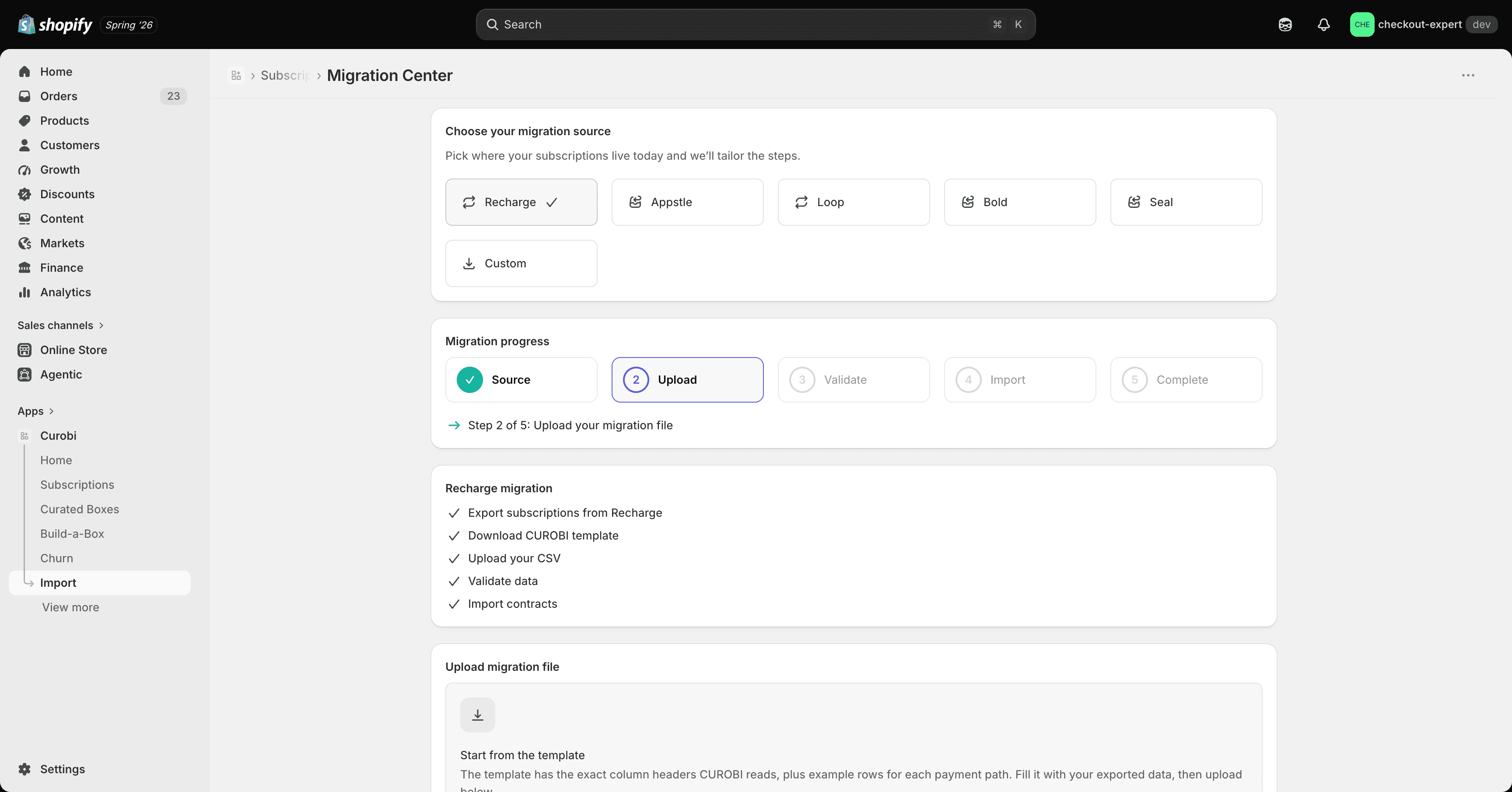Viewport: 1512px width, 792px height.
Task: Go to the Complete progress step
Action: coord(1186,380)
